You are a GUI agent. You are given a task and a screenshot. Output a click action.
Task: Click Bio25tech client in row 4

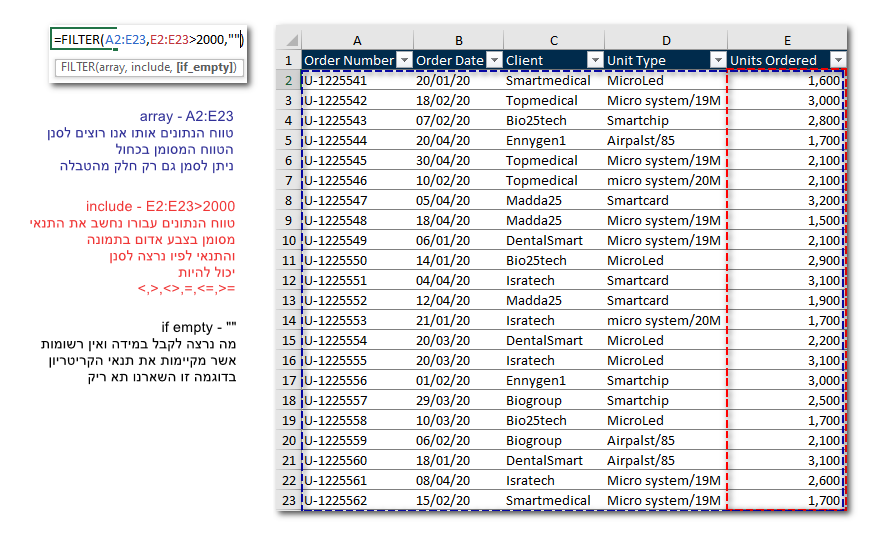pyautogui.click(x=553, y=120)
